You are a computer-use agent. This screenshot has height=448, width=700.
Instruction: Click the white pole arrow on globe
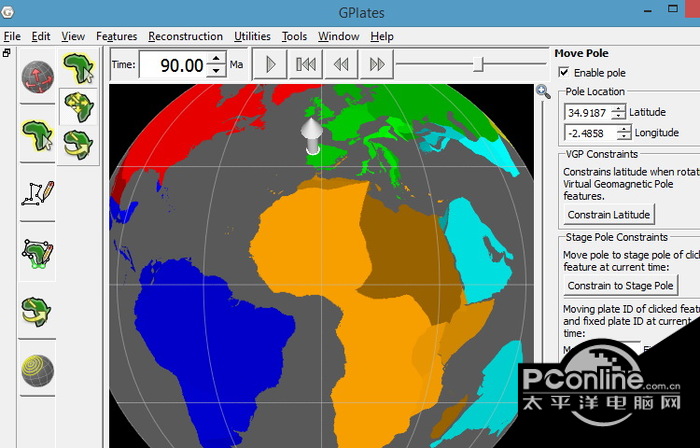pyautogui.click(x=311, y=135)
